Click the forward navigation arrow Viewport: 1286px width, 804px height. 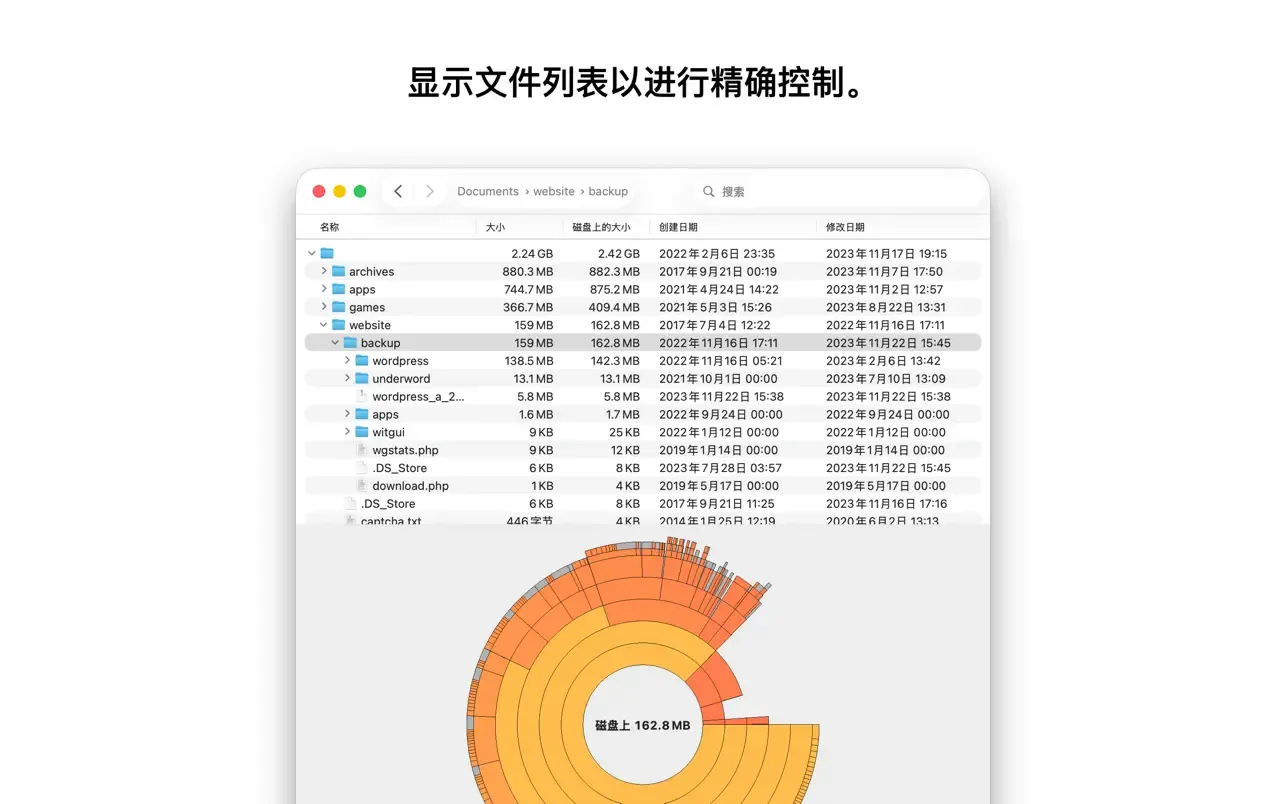[430, 191]
